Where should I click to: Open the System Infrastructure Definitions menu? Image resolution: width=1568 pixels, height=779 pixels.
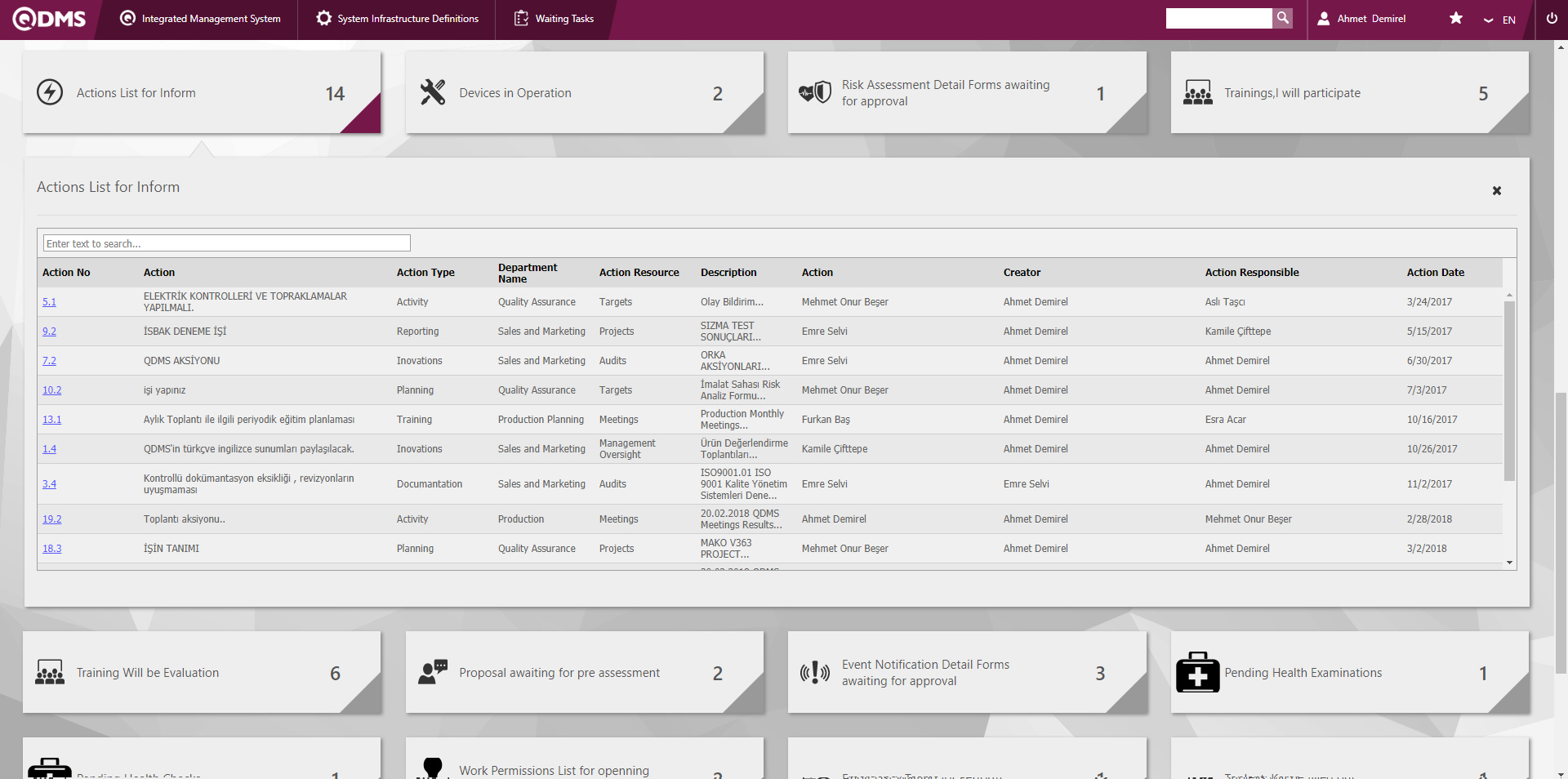pyautogui.click(x=397, y=18)
